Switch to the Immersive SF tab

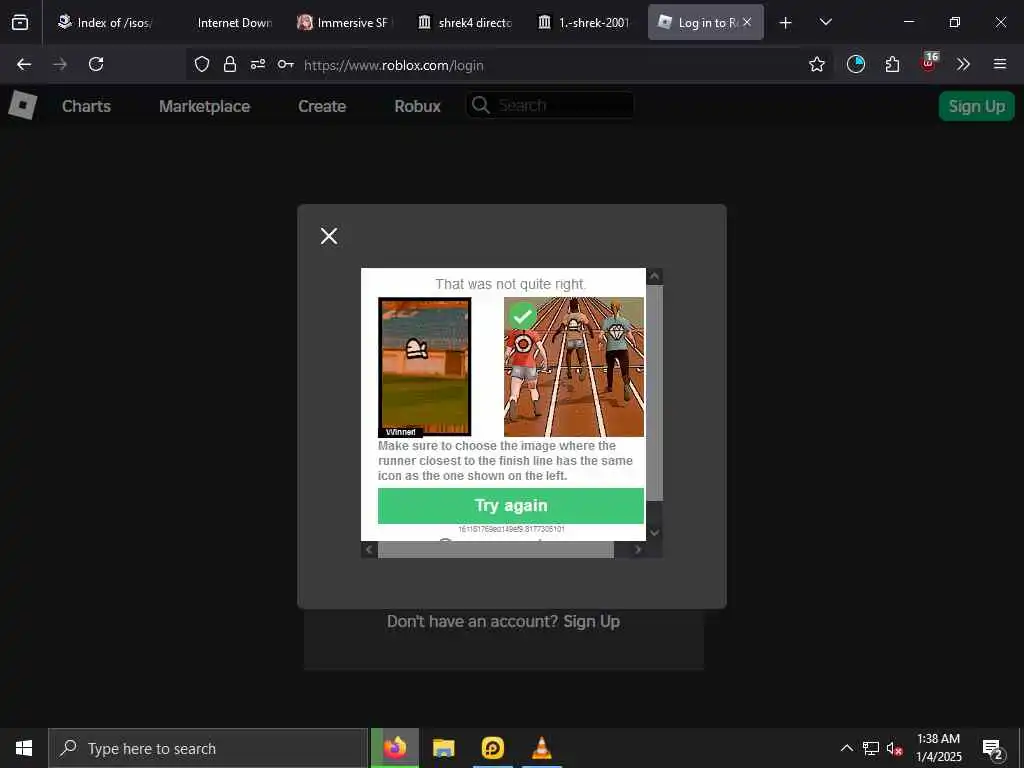(x=345, y=22)
